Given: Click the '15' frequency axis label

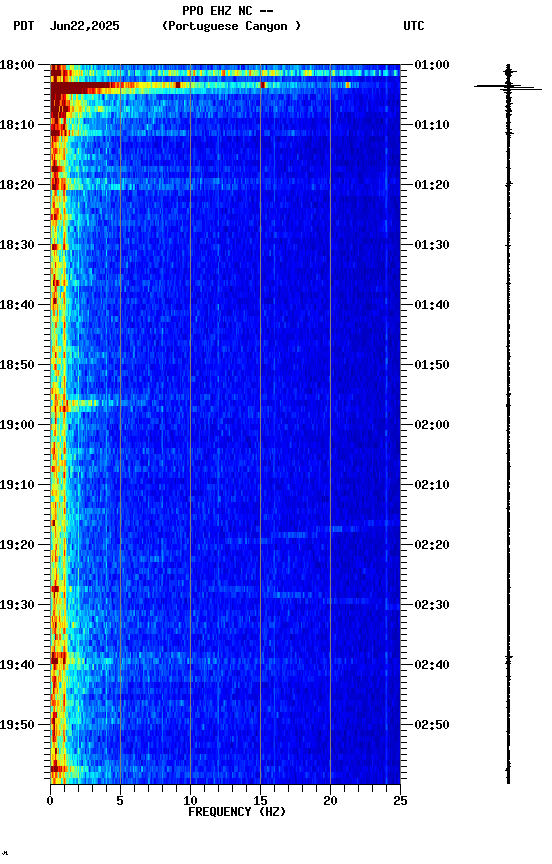Looking at the screenshot, I should coord(260,801).
